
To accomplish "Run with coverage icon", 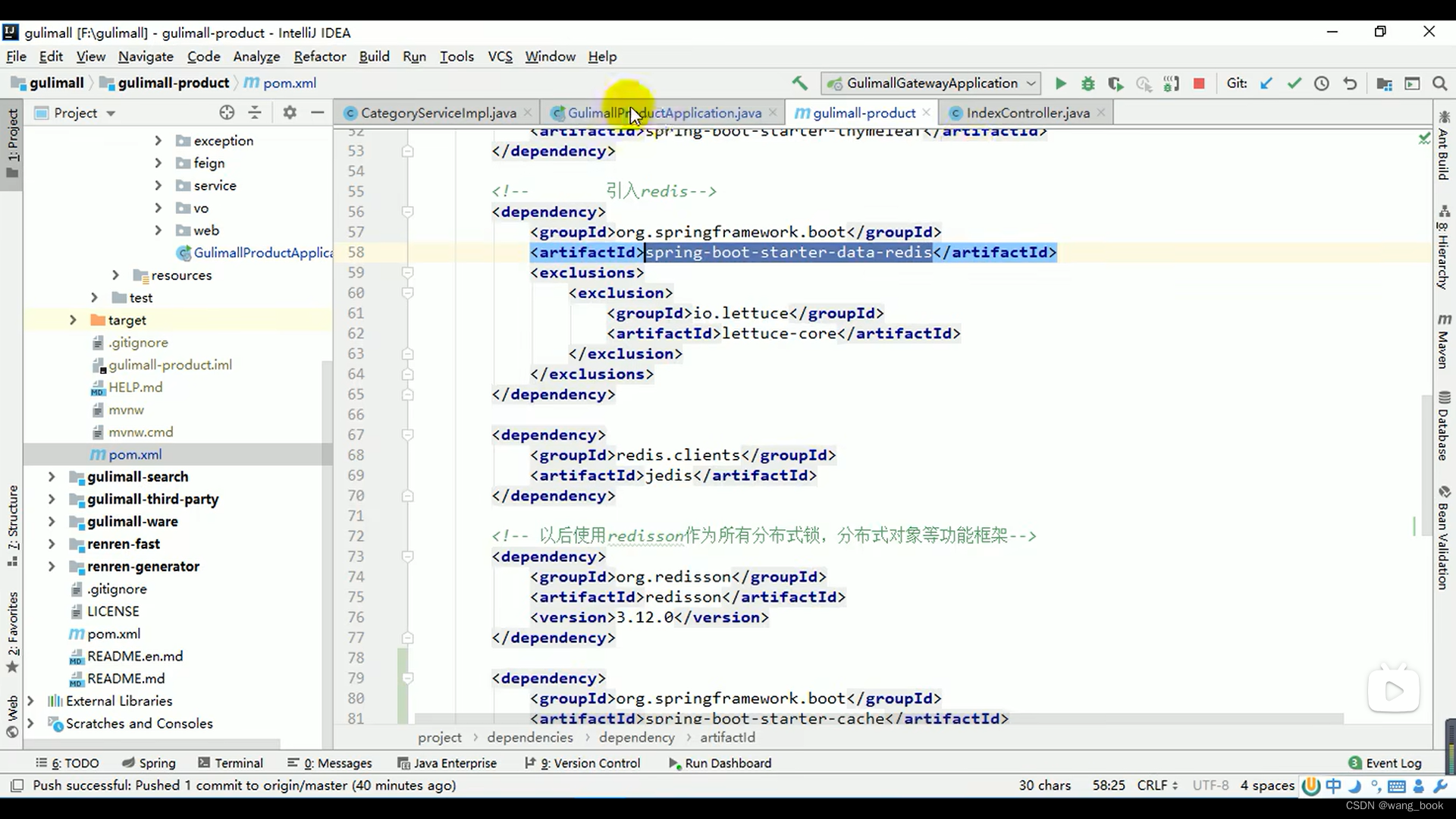I will click(1116, 83).
